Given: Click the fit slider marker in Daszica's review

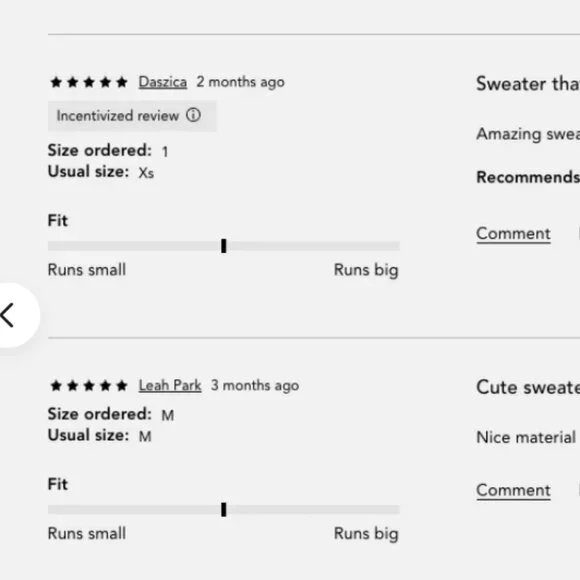Looking at the screenshot, I should pos(223,246).
